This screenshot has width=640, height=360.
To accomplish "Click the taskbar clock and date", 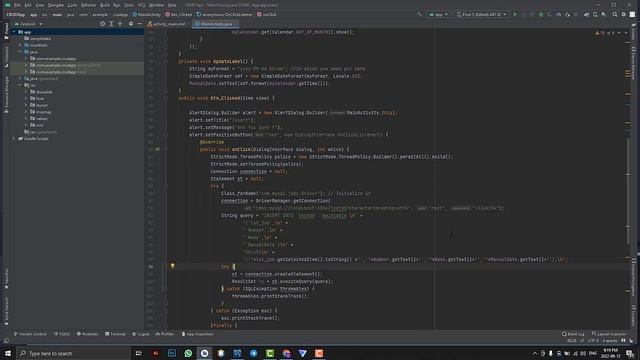I will 610,353.
